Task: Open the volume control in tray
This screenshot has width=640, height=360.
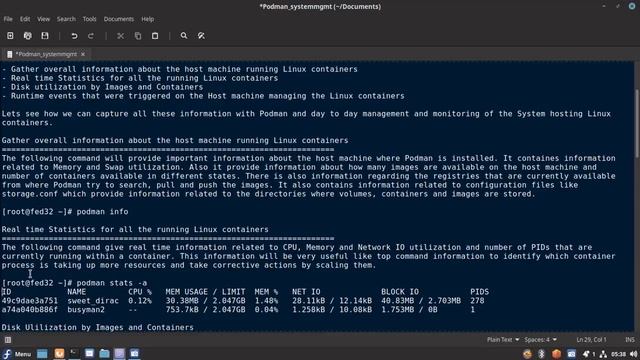Action: 634,354
